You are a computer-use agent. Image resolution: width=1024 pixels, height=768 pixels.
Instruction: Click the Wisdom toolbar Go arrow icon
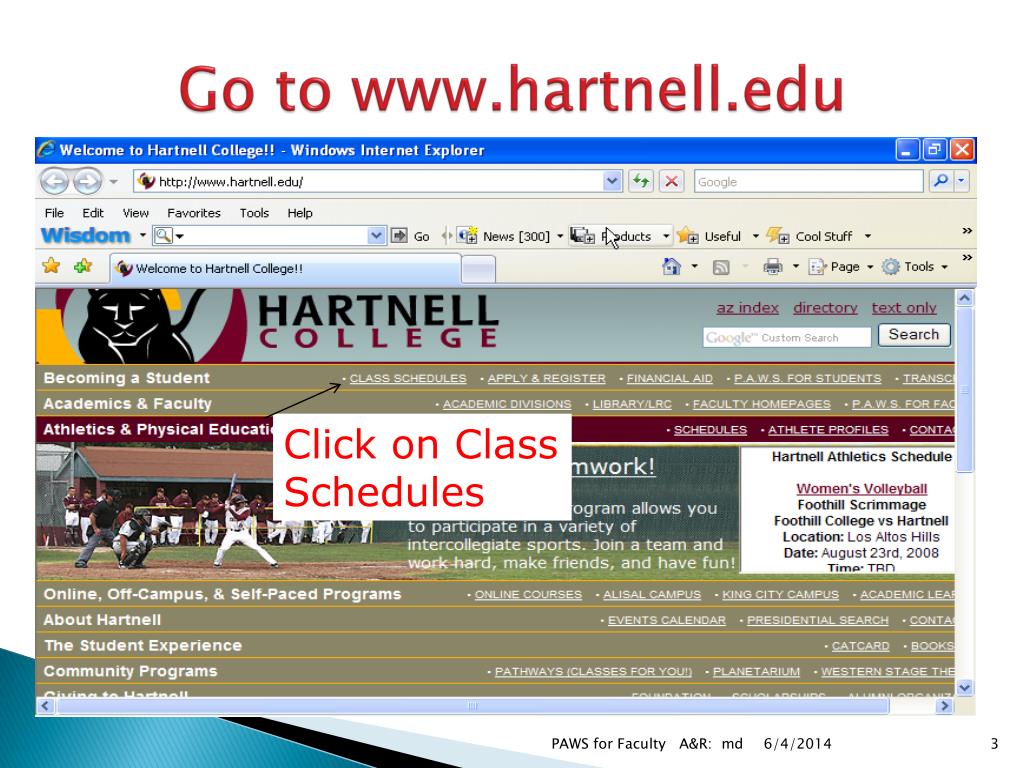tap(399, 236)
